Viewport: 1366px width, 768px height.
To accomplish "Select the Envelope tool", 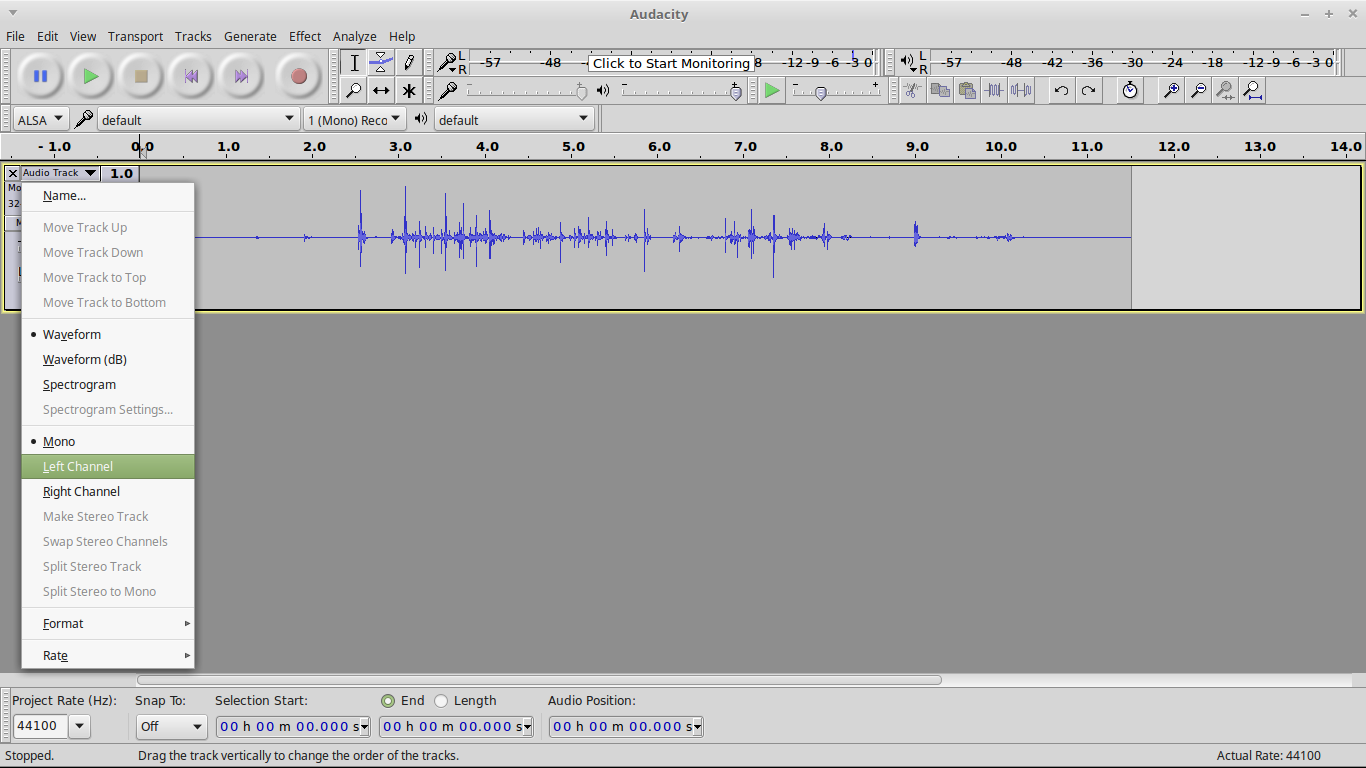I will 381,62.
